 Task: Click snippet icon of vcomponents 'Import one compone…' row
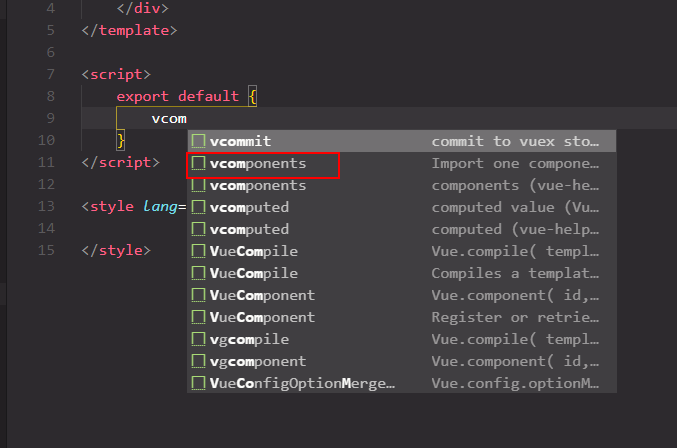click(x=198, y=163)
